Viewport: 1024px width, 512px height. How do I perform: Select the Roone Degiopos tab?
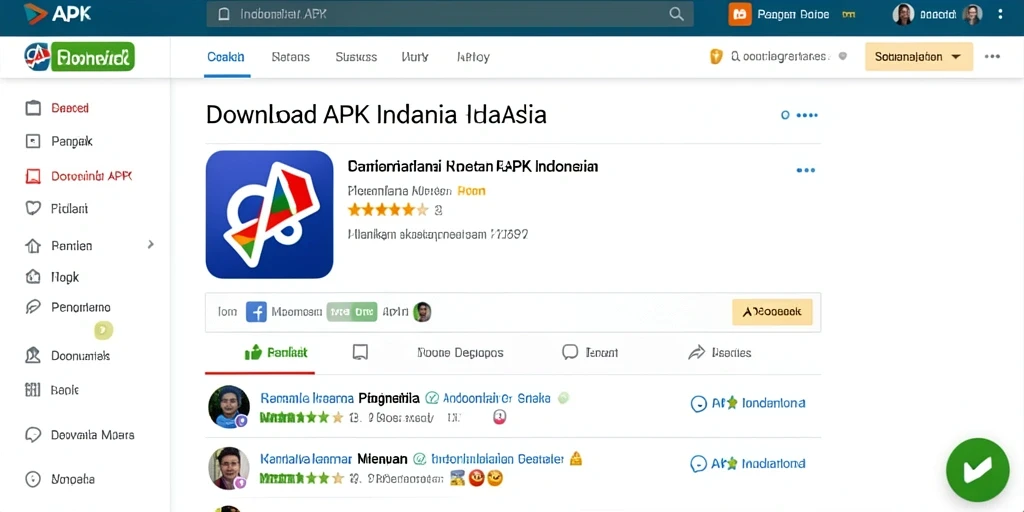460,353
